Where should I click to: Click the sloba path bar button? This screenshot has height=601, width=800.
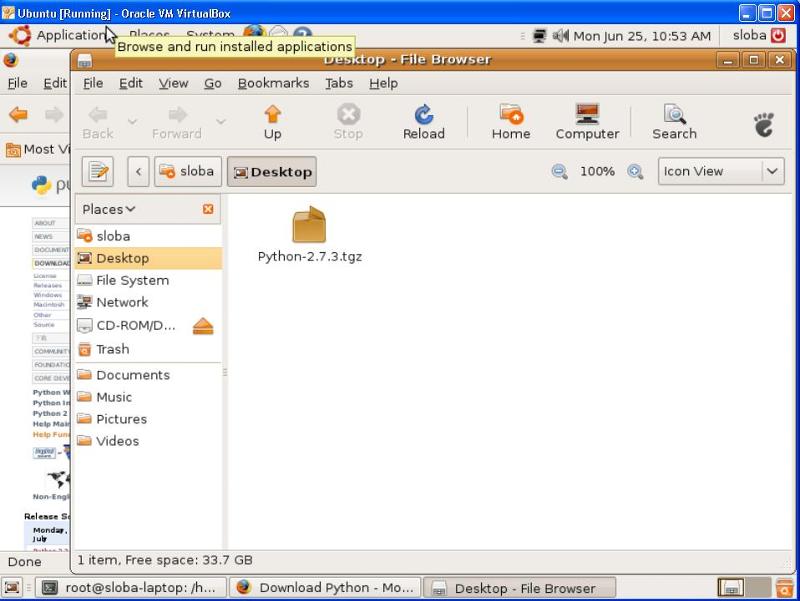tap(188, 171)
